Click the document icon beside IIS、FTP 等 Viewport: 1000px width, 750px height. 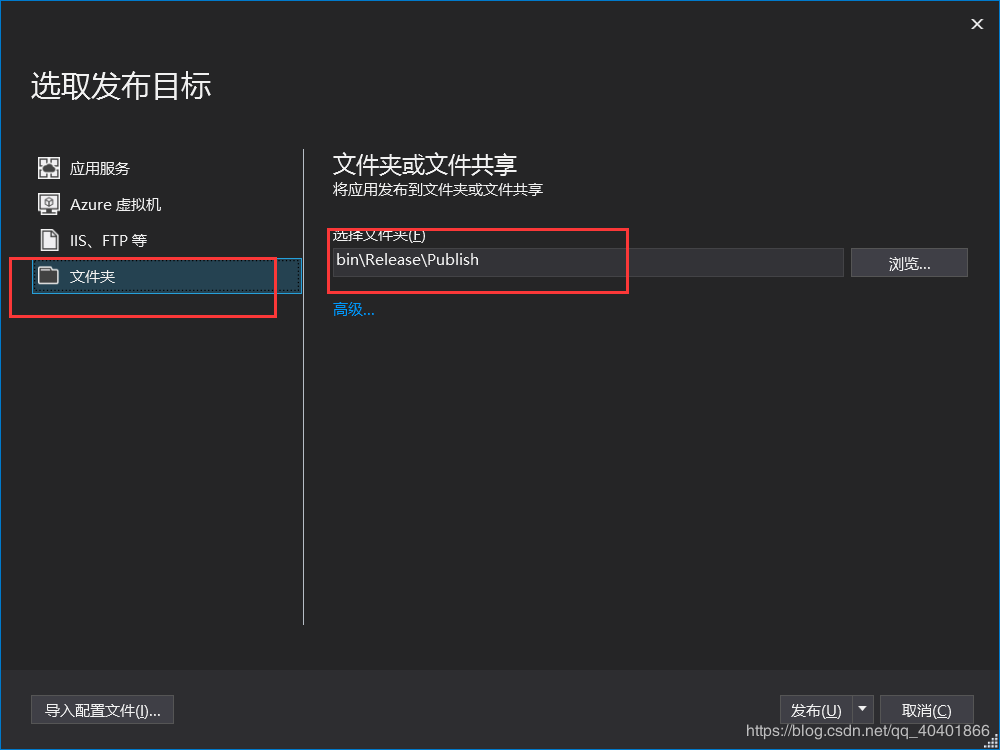(48, 239)
